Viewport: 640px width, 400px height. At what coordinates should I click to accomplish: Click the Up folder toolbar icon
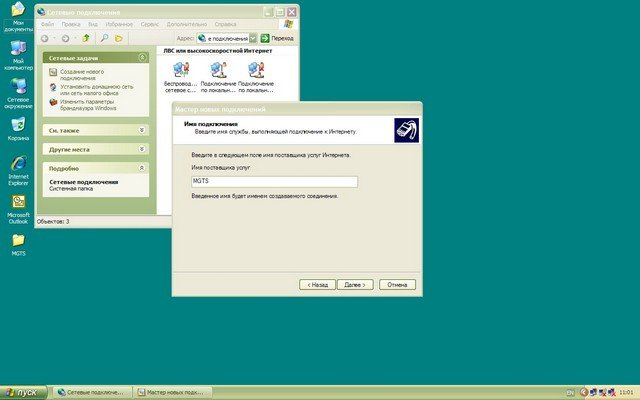(87, 38)
